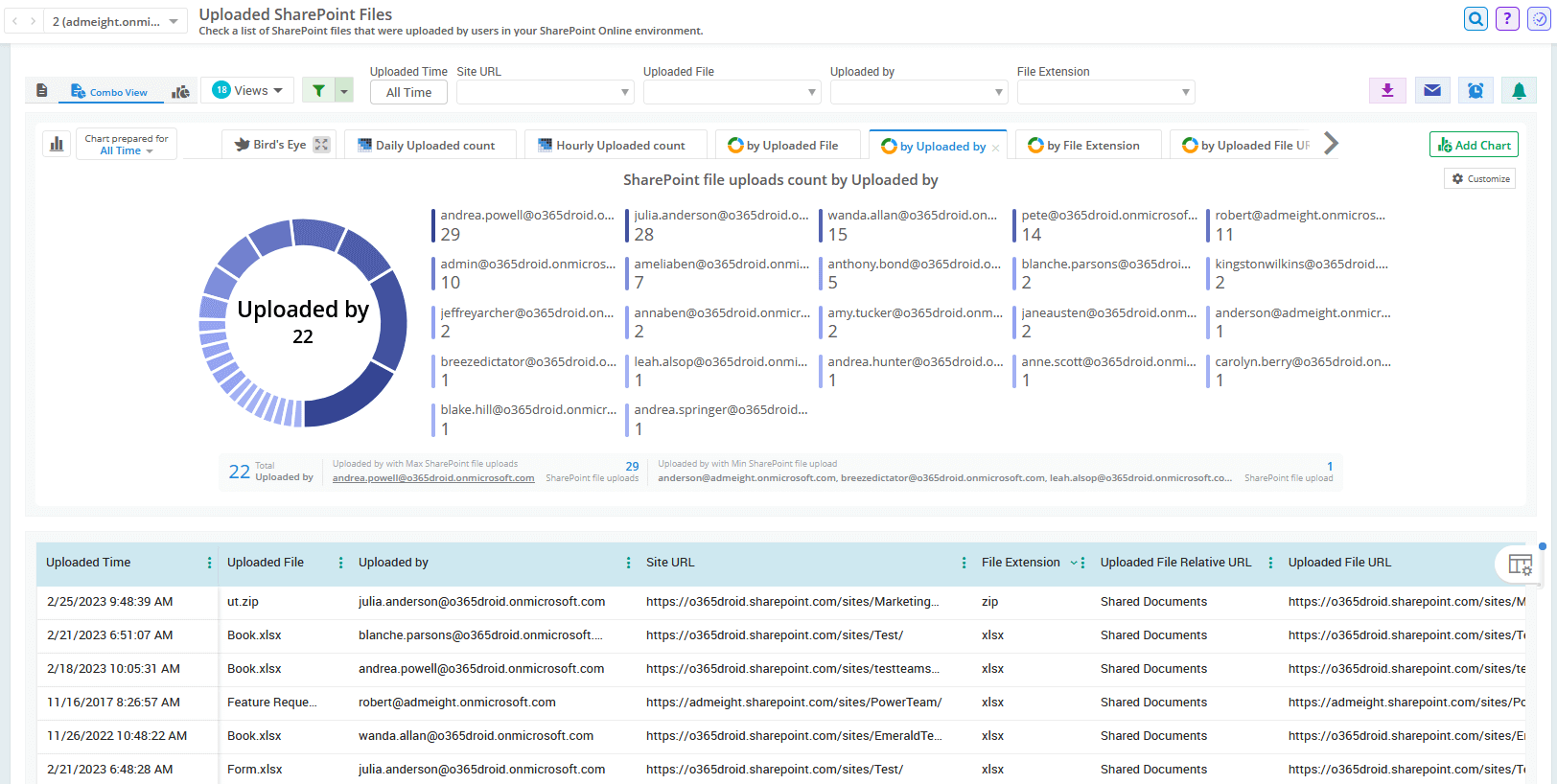Click the search magnifier icon

[x=1476, y=18]
